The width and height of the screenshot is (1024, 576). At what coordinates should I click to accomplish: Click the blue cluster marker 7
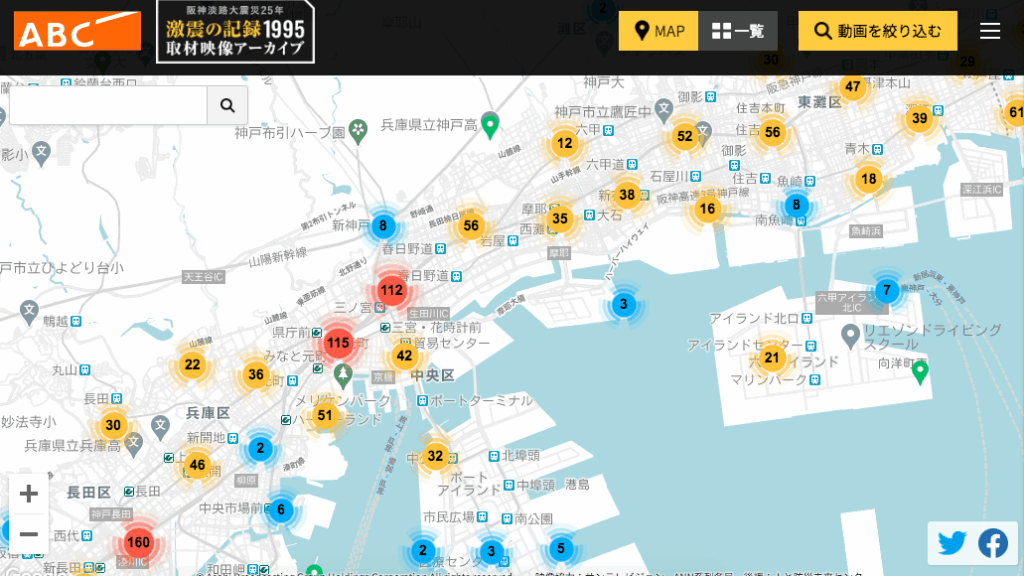[x=886, y=291]
